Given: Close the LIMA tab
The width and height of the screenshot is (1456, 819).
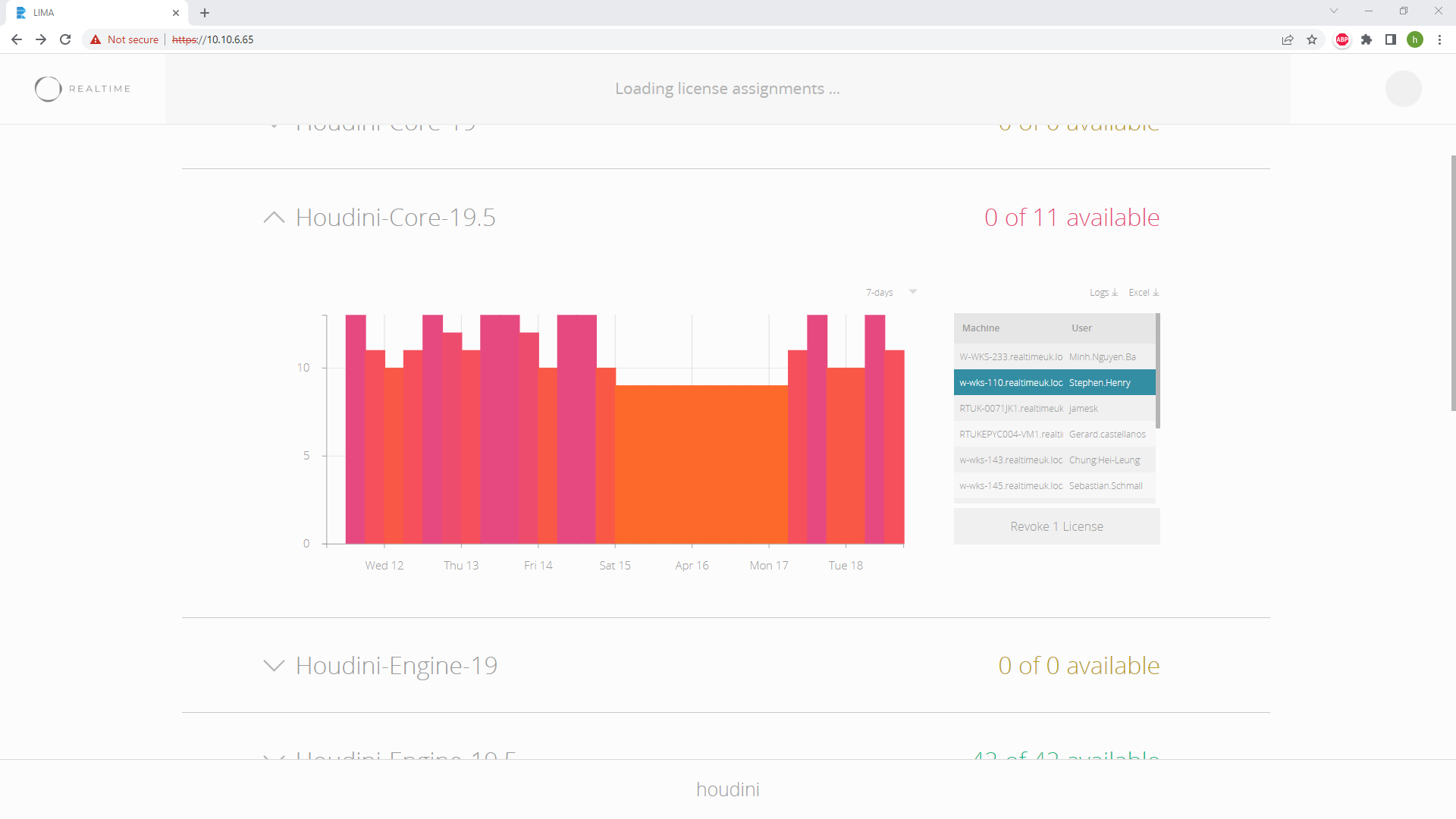Looking at the screenshot, I should pyautogui.click(x=176, y=13).
